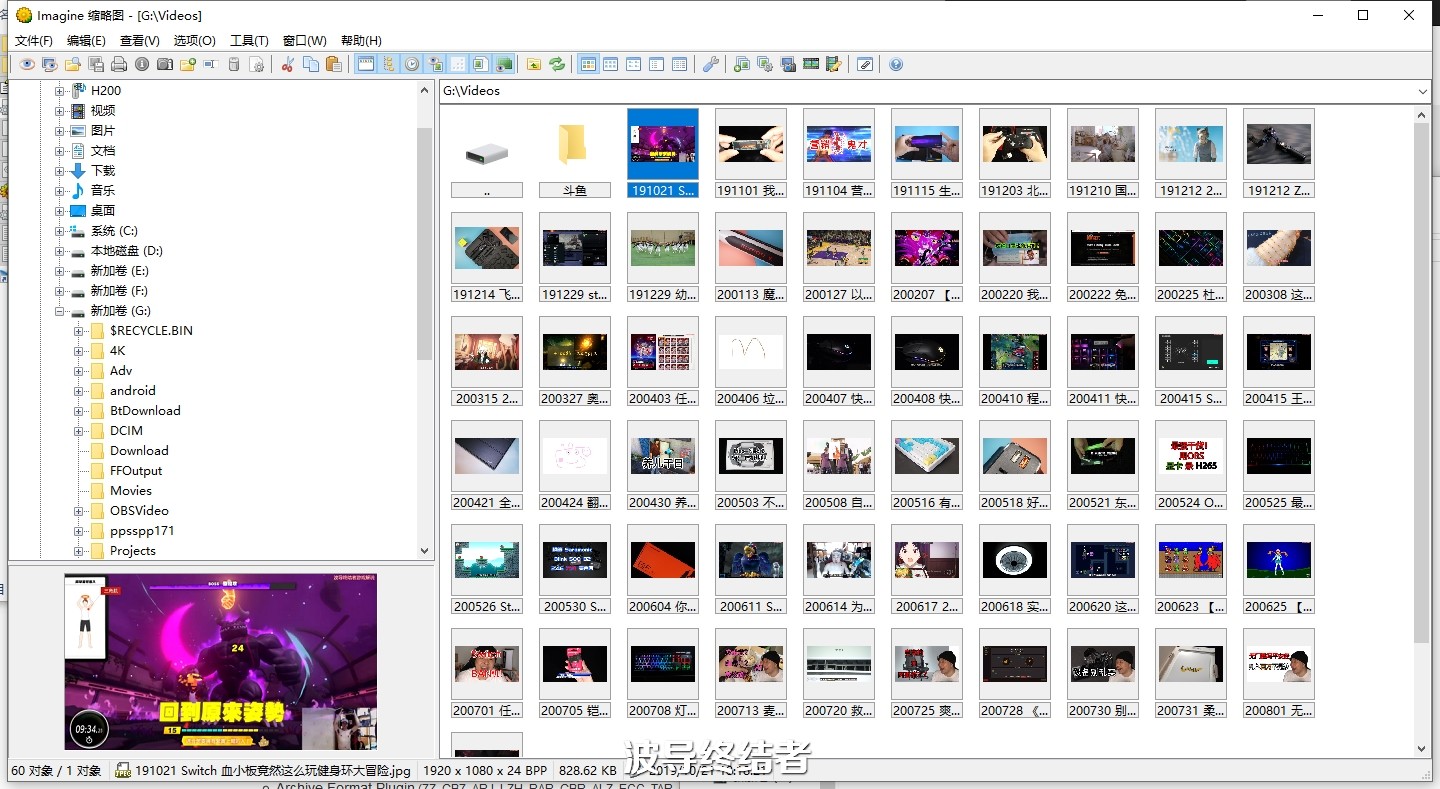Select the 斗鱼 folder thumbnail

(x=575, y=154)
